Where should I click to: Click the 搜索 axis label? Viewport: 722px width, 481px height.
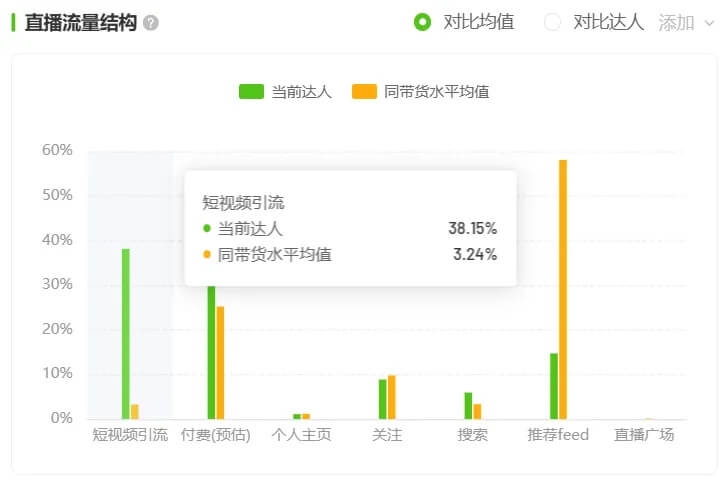pyautogui.click(x=473, y=435)
